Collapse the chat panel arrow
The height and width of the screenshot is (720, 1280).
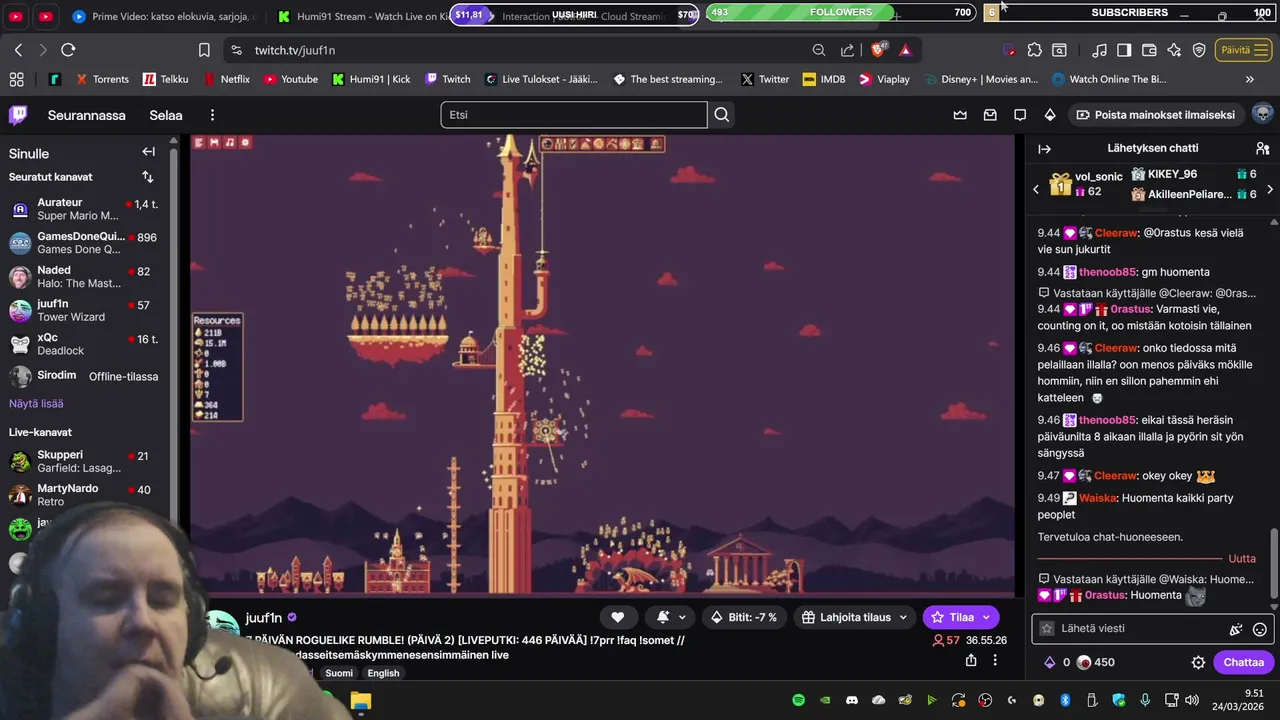coord(1045,149)
